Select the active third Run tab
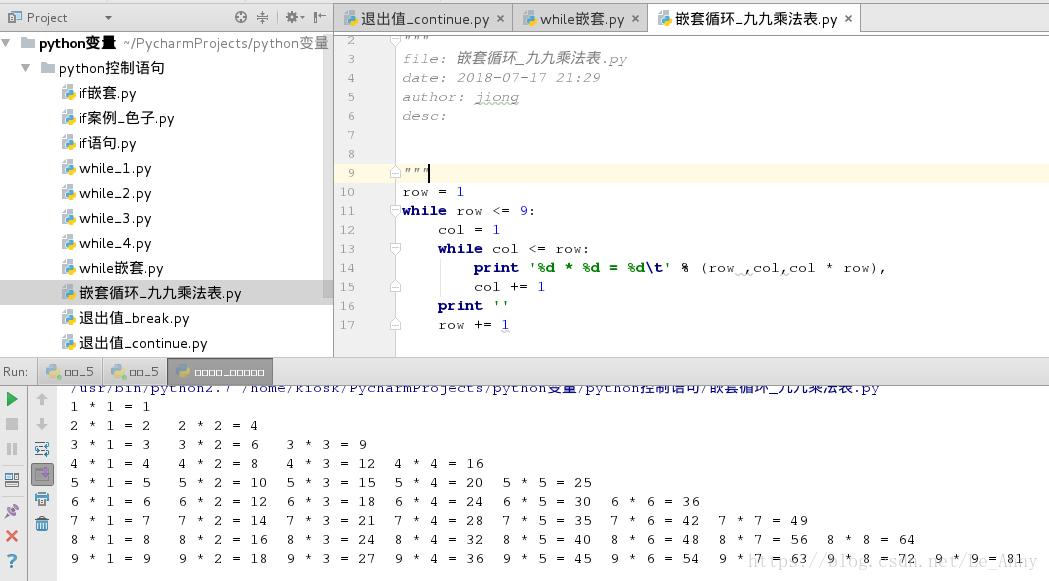Viewport: 1049px width, 581px height. [220, 371]
